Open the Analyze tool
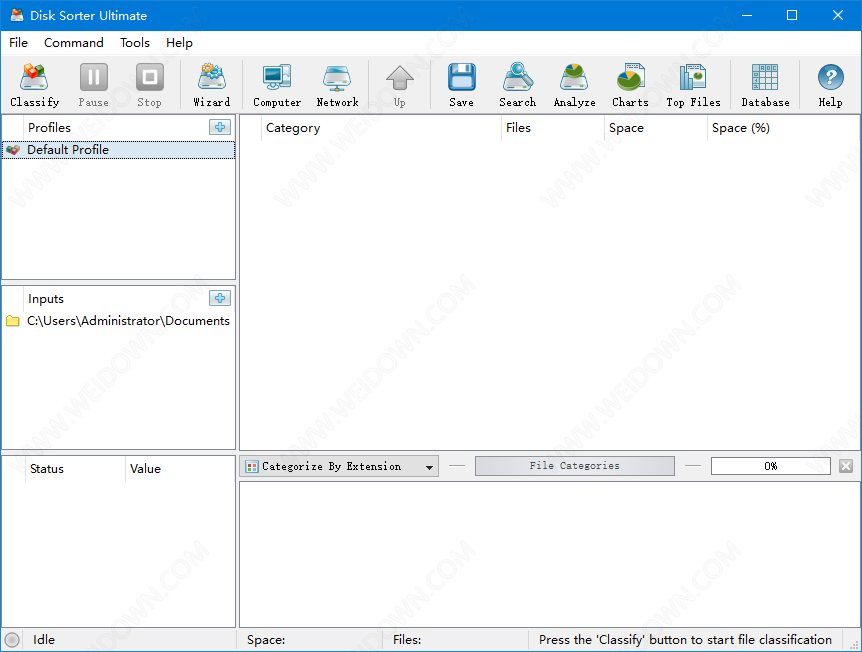Screen dimensions: 862x652 574,85
